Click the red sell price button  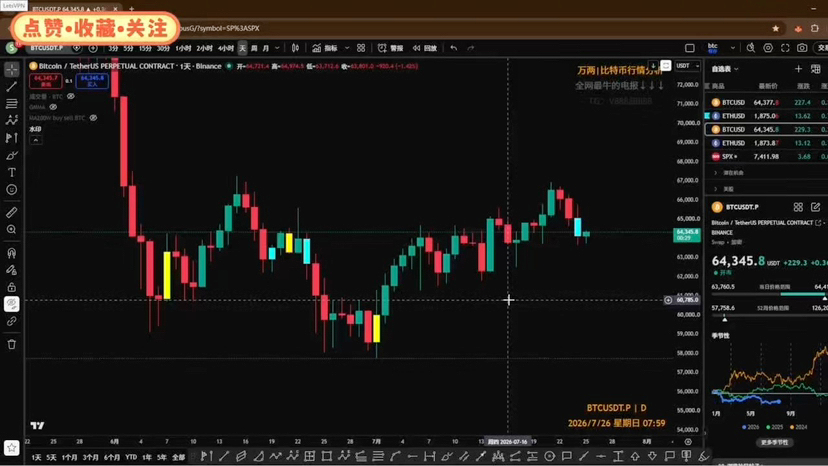[x=45, y=80]
